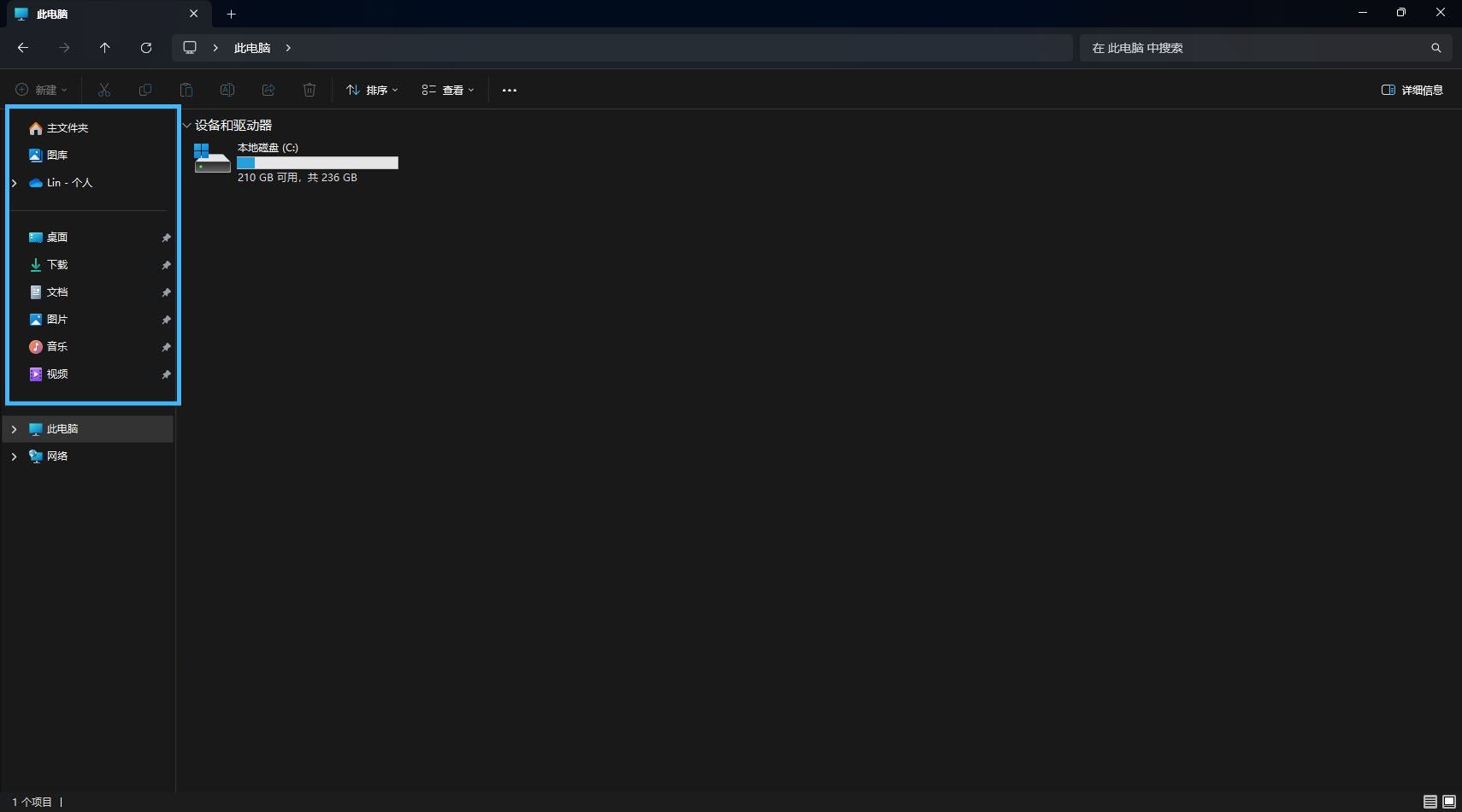1462x812 pixels.
Task: Collapse the 设备和驱动器 group
Action: click(x=186, y=126)
